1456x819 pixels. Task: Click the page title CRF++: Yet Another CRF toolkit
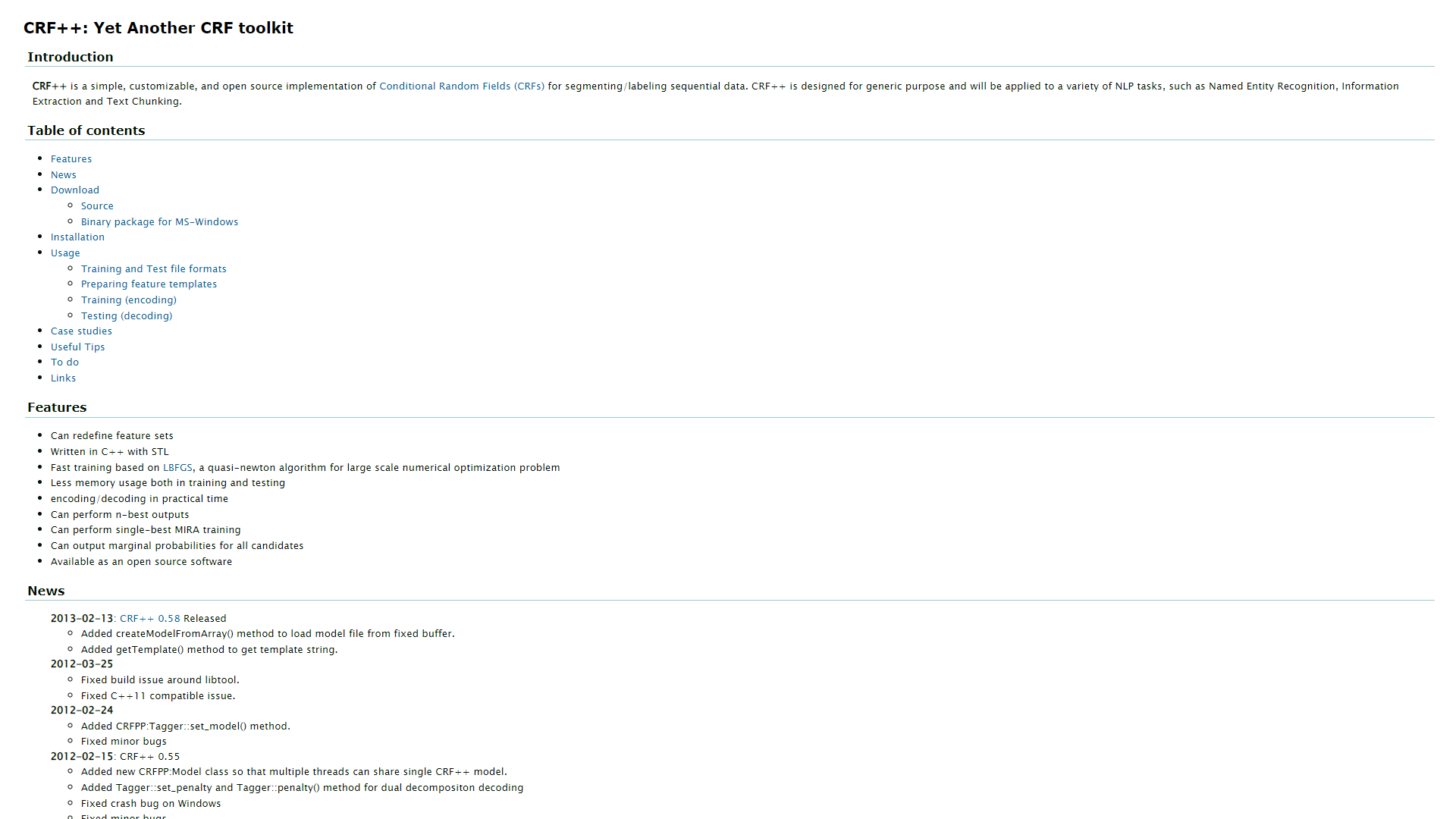158,28
